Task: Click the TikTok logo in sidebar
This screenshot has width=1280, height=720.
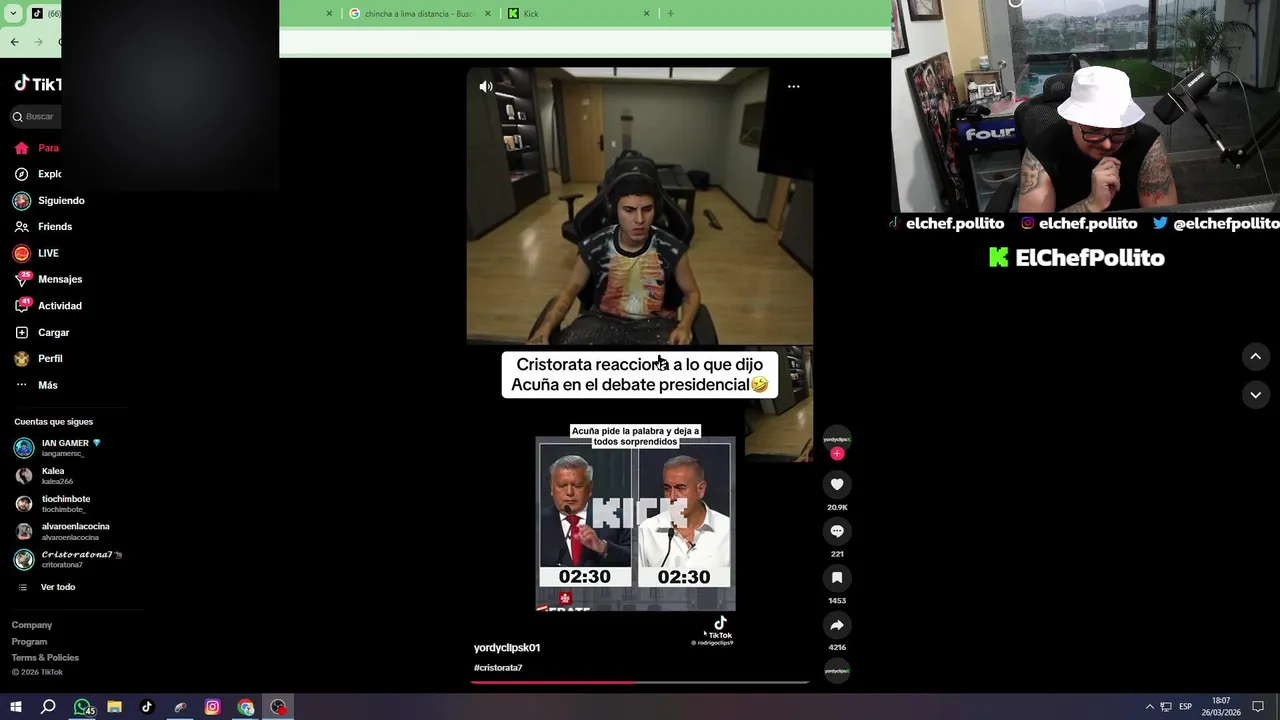Action: 38,84
